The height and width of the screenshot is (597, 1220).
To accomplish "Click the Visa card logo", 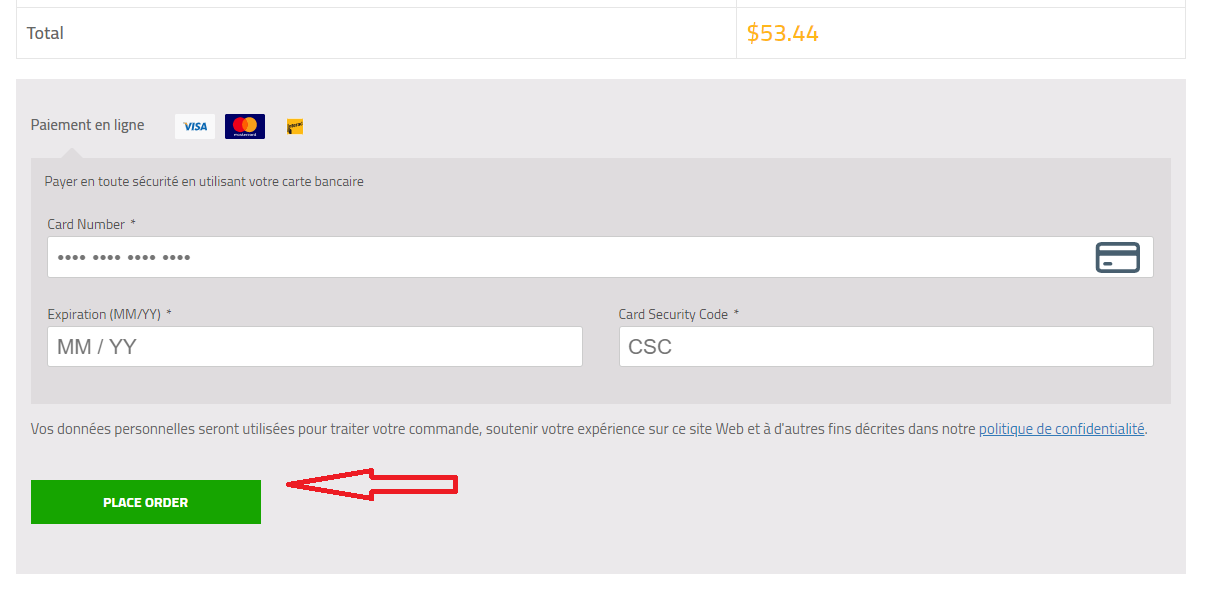I will 195,126.
